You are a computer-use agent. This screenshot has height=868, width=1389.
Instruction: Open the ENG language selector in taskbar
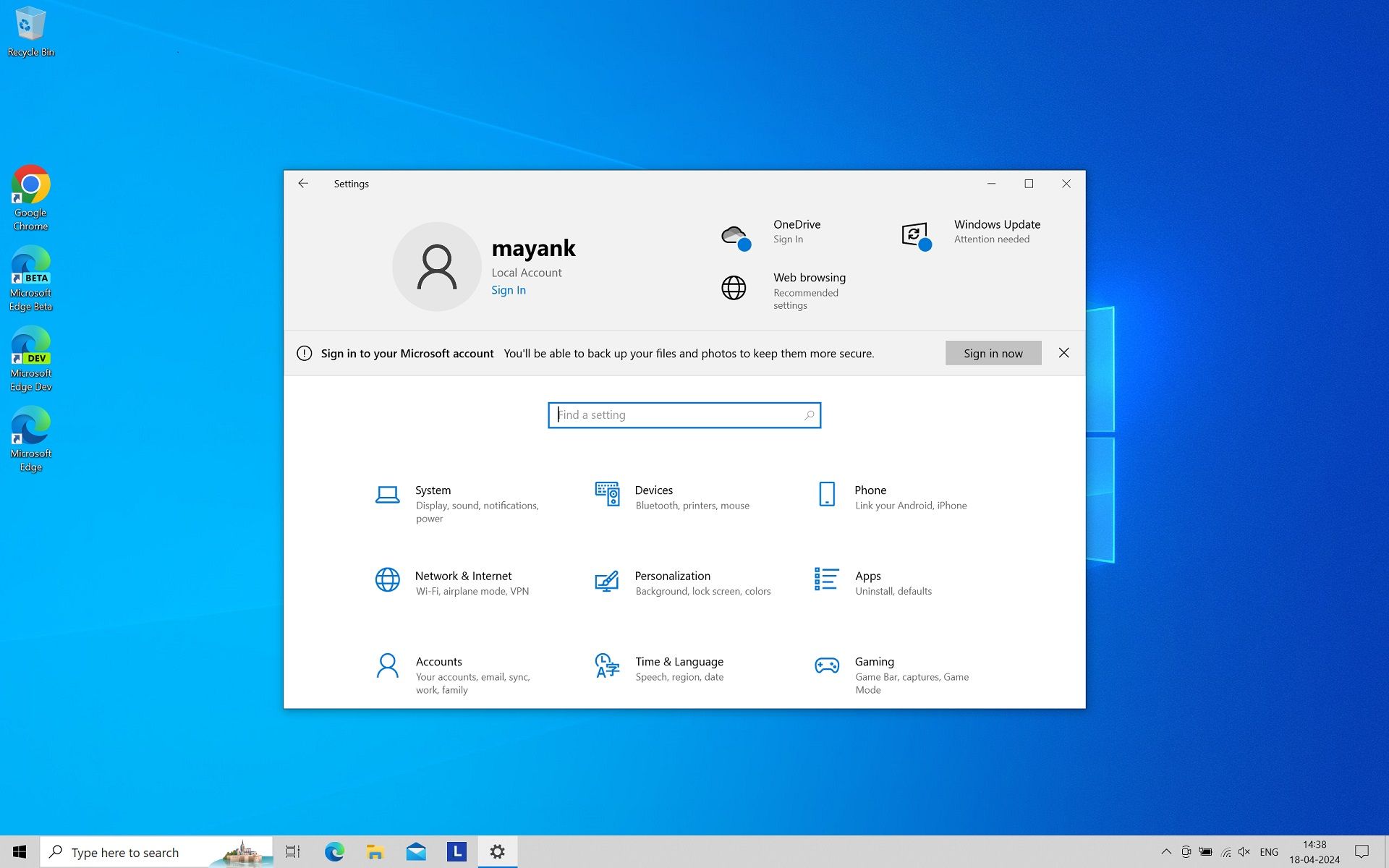coord(1270,852)
